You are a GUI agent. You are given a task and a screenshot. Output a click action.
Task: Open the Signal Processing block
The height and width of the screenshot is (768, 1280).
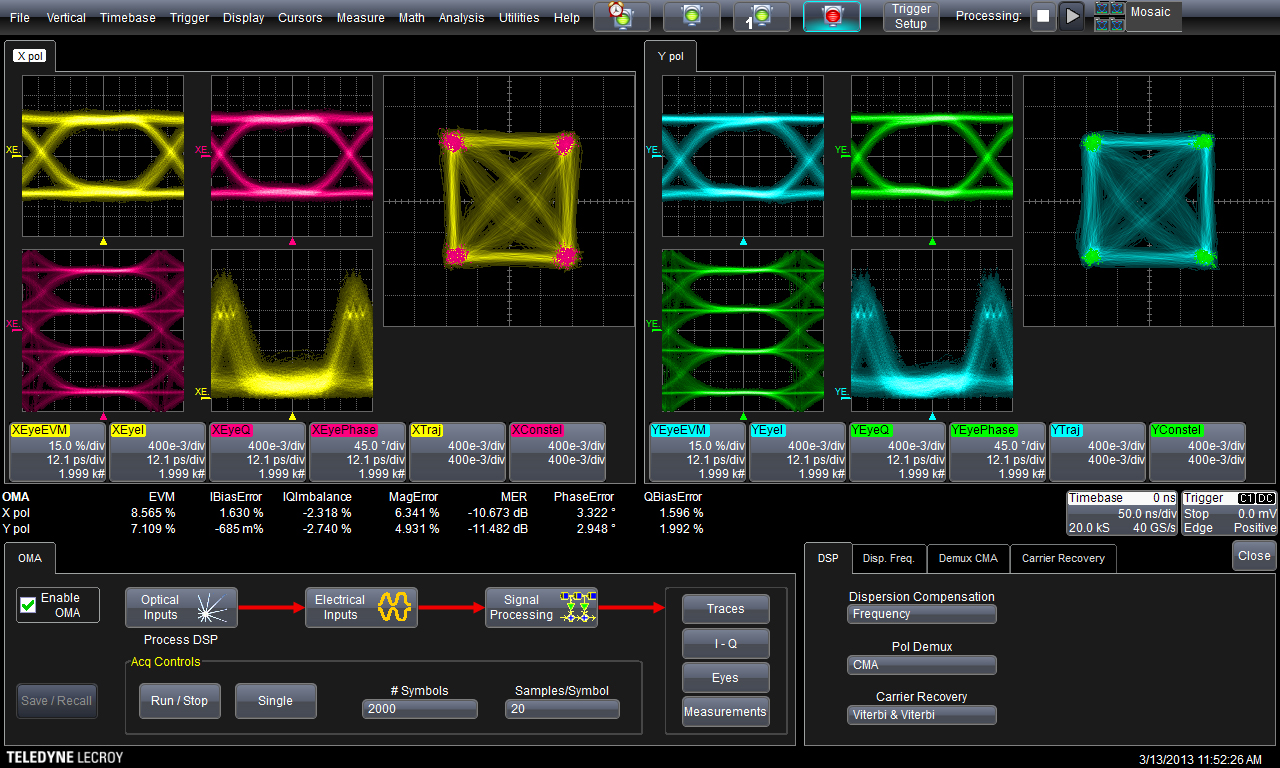coord(541,608)
